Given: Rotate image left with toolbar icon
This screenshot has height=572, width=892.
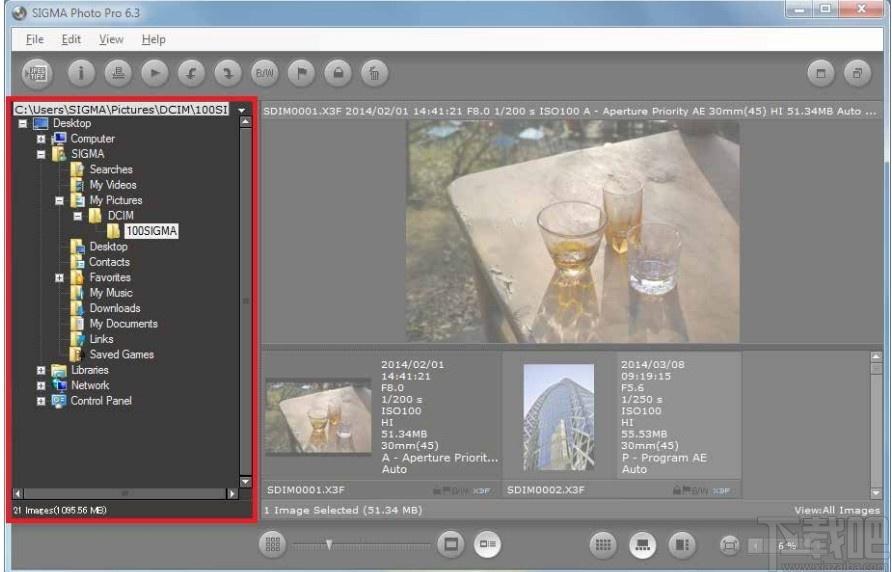Looking at the screenshot, I should (191, 73).
